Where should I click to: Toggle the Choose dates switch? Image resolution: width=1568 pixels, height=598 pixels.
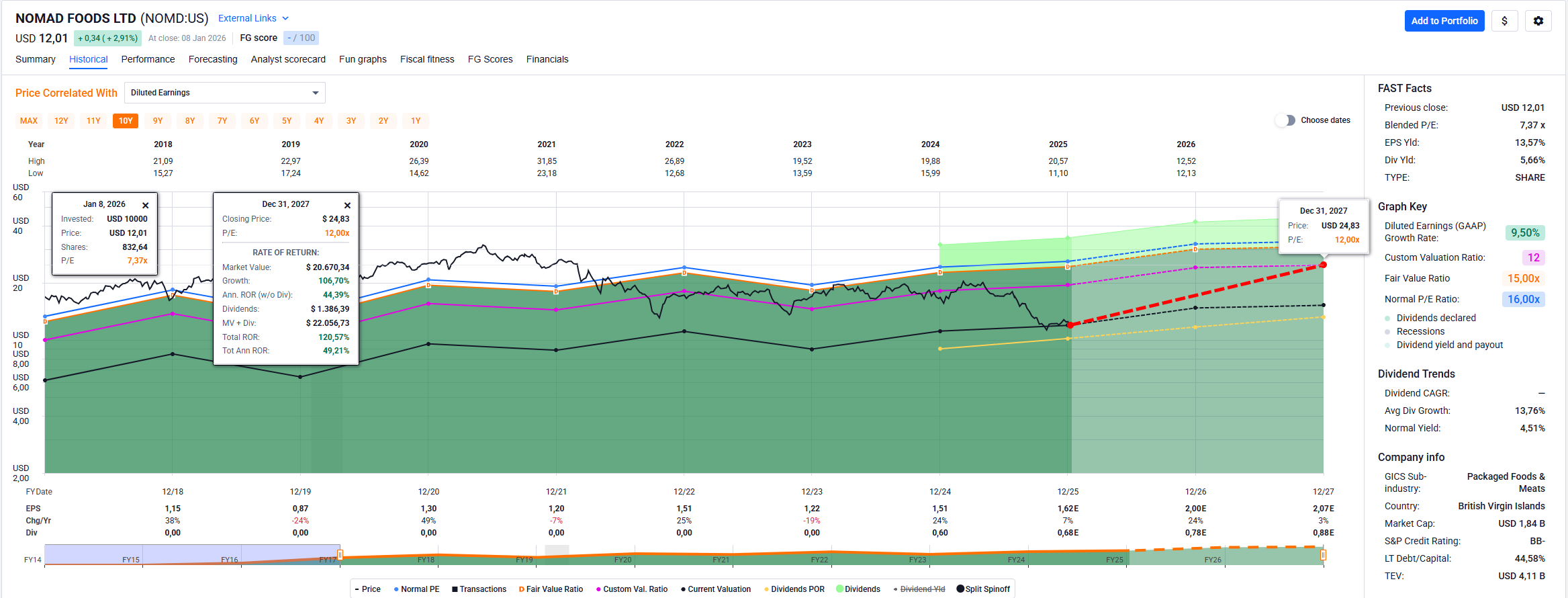click(1285, 120)
